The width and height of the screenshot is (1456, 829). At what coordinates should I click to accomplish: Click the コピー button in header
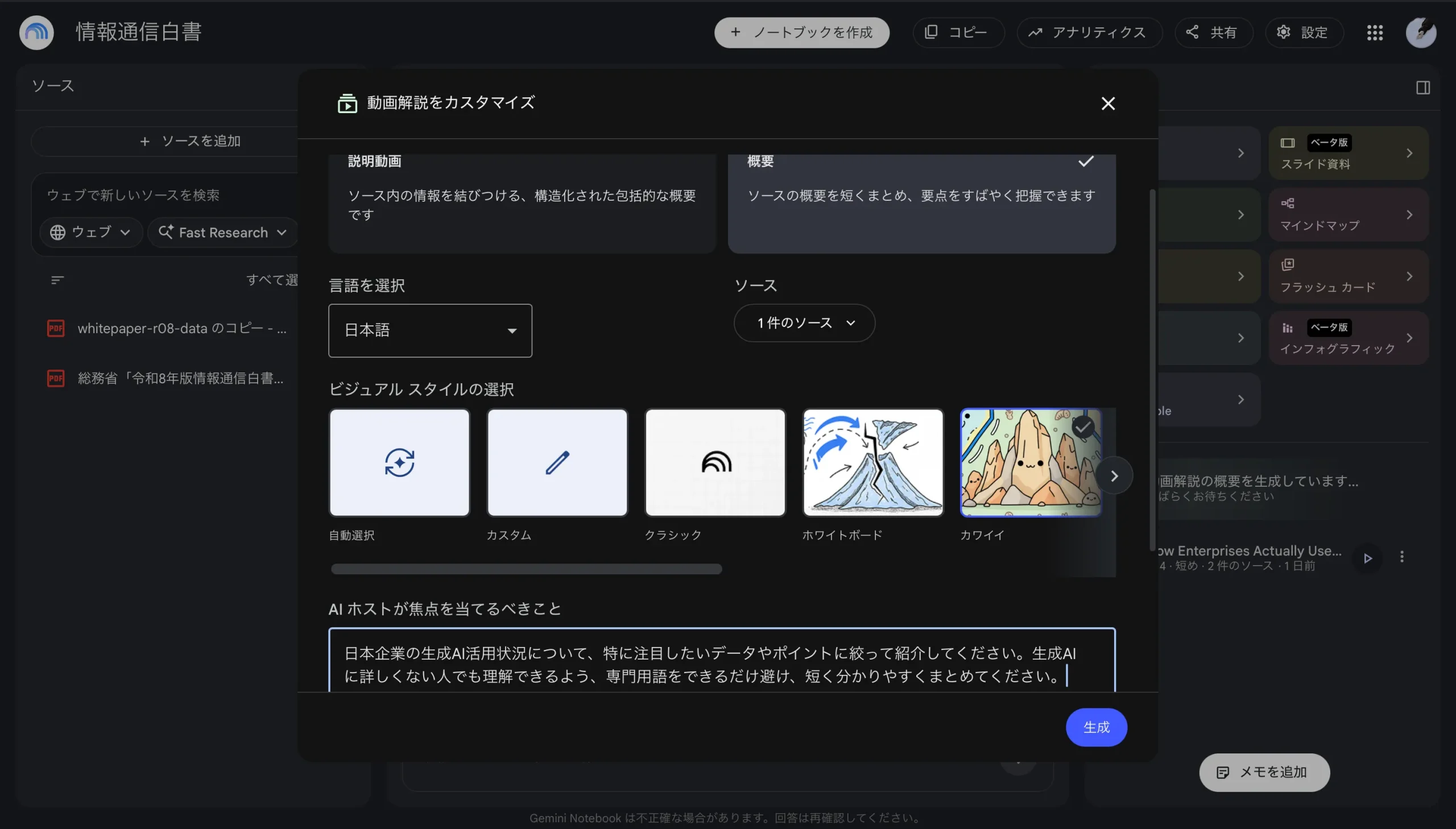[x=958, y=32]
